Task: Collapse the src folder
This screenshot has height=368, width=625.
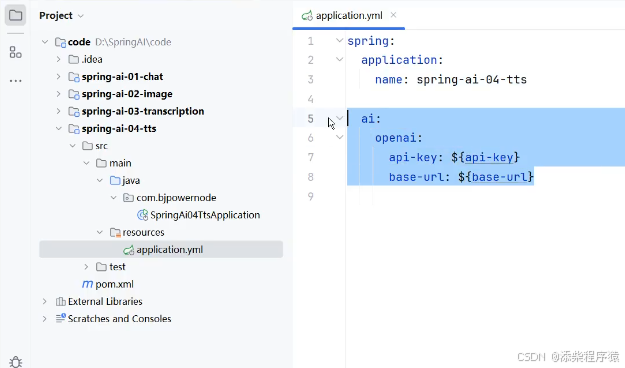Action: pyautogui.click(x=73, y=146)
